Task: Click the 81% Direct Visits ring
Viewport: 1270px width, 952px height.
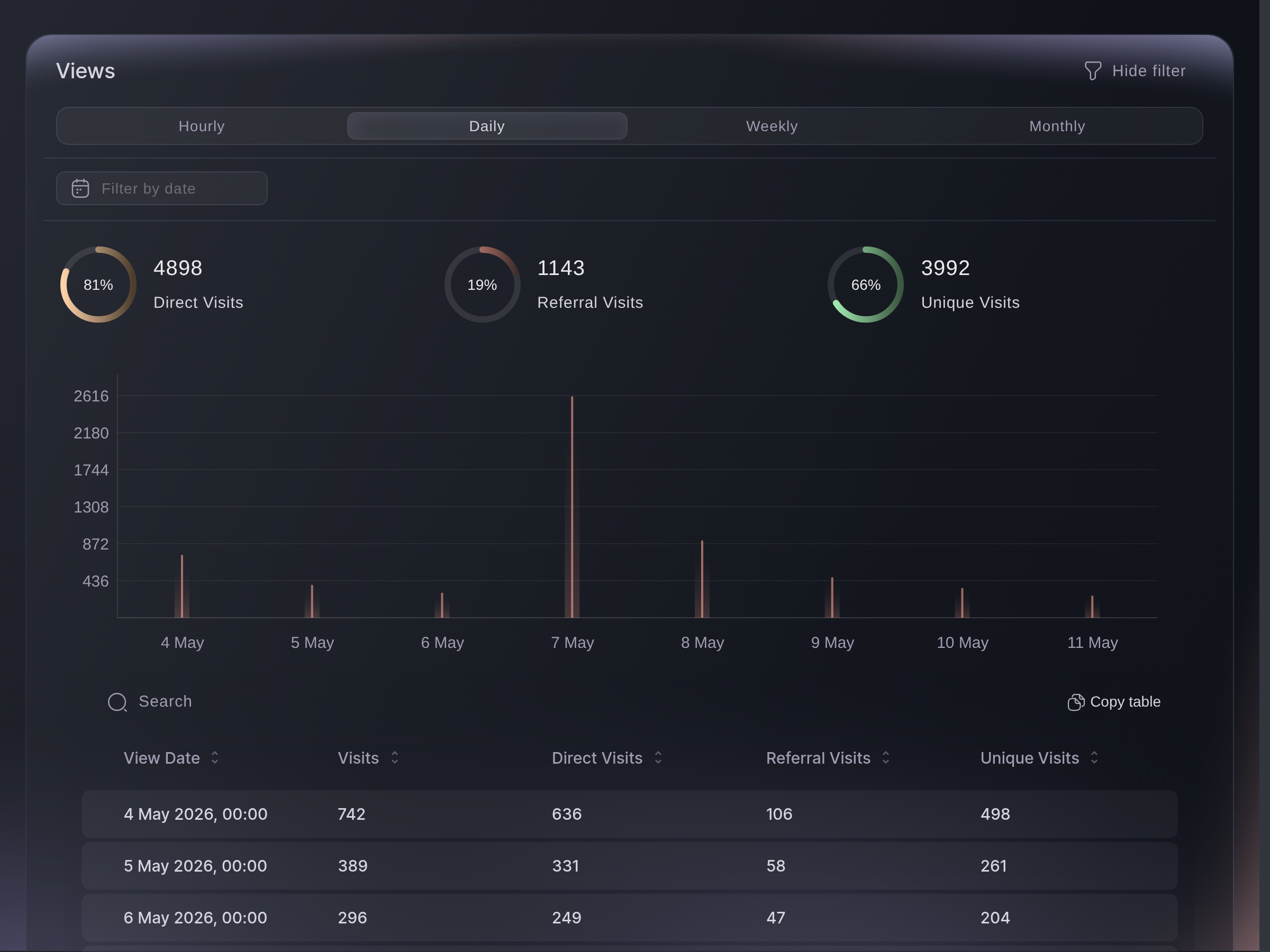Action: pos(98,285)
